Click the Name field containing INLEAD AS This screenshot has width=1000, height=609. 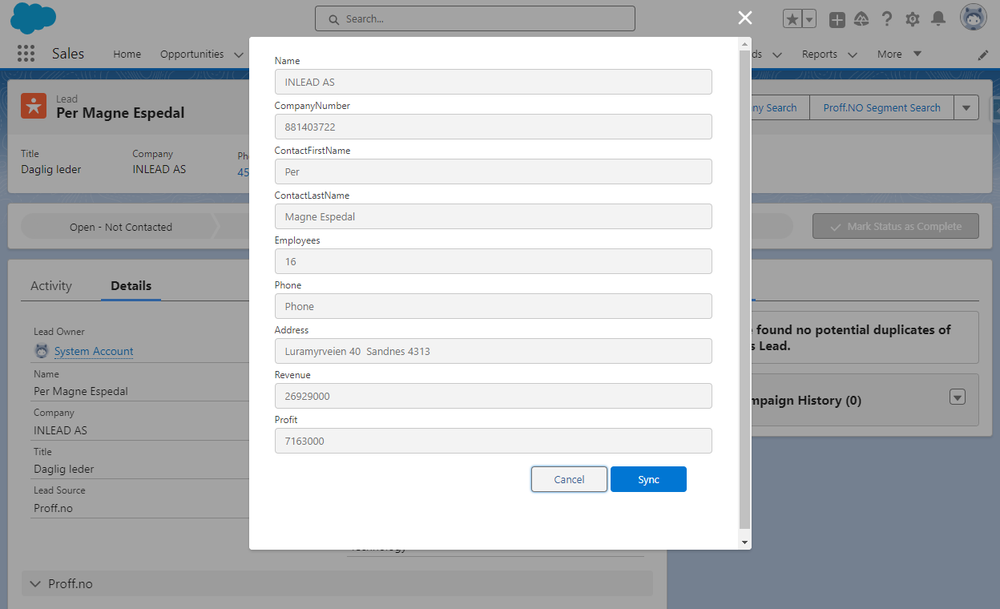(493, 82)
